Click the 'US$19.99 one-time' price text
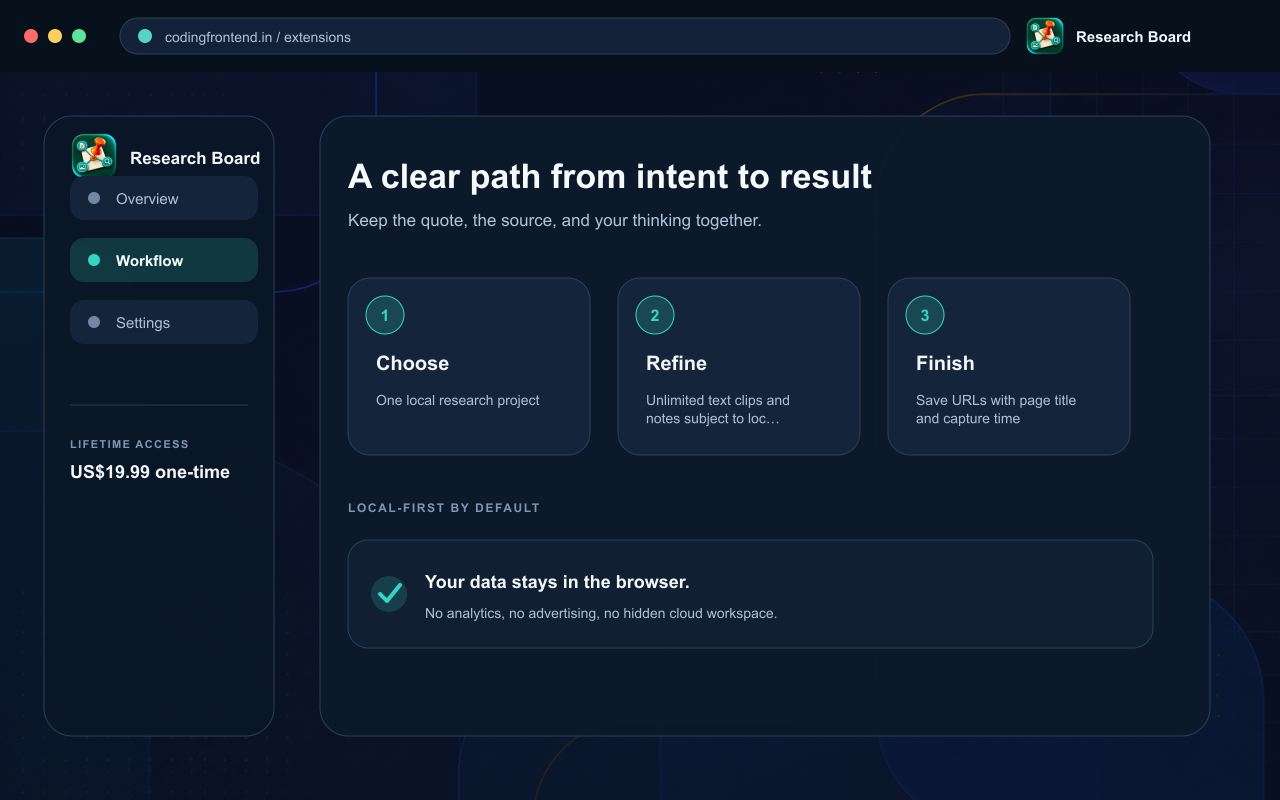This screenshot has width=1280, height=800. [x=150, y=472]
